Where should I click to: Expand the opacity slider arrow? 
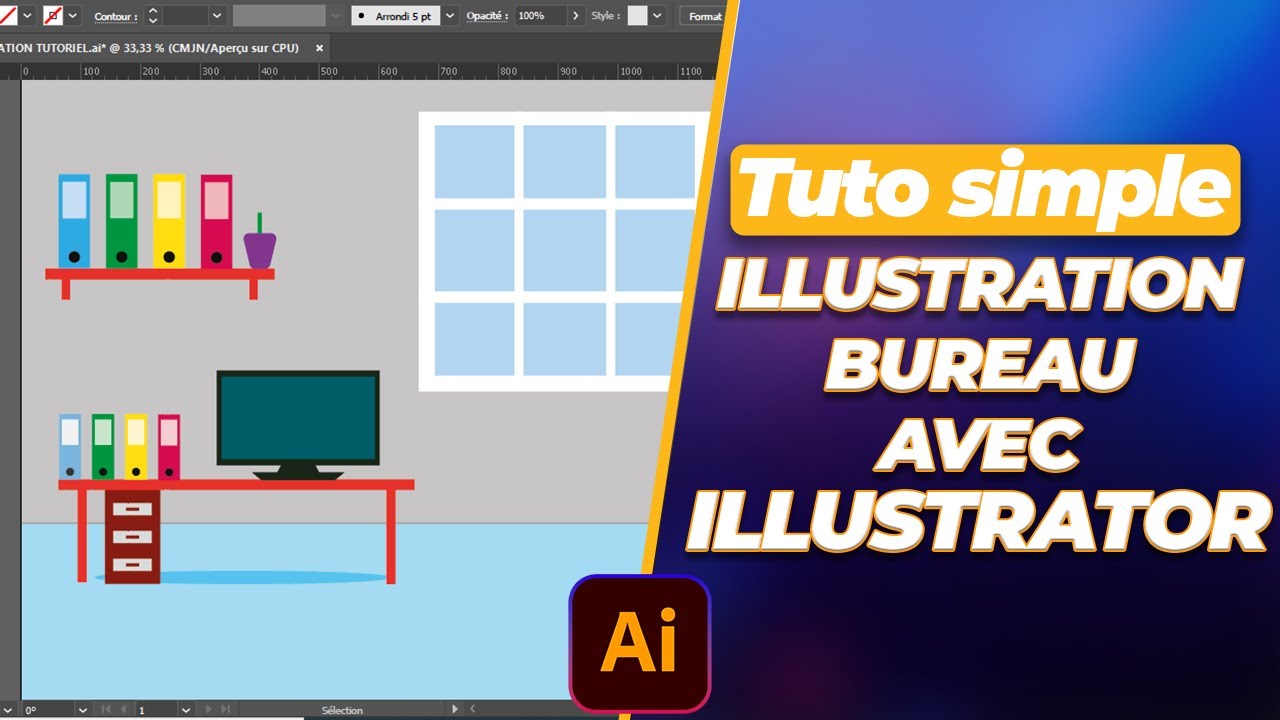(576, 16)
